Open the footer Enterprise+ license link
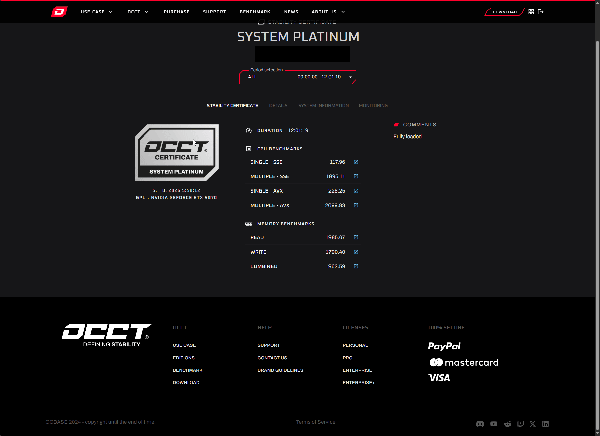600x436 pixels. pyautogui.click(x=359, y=383)
